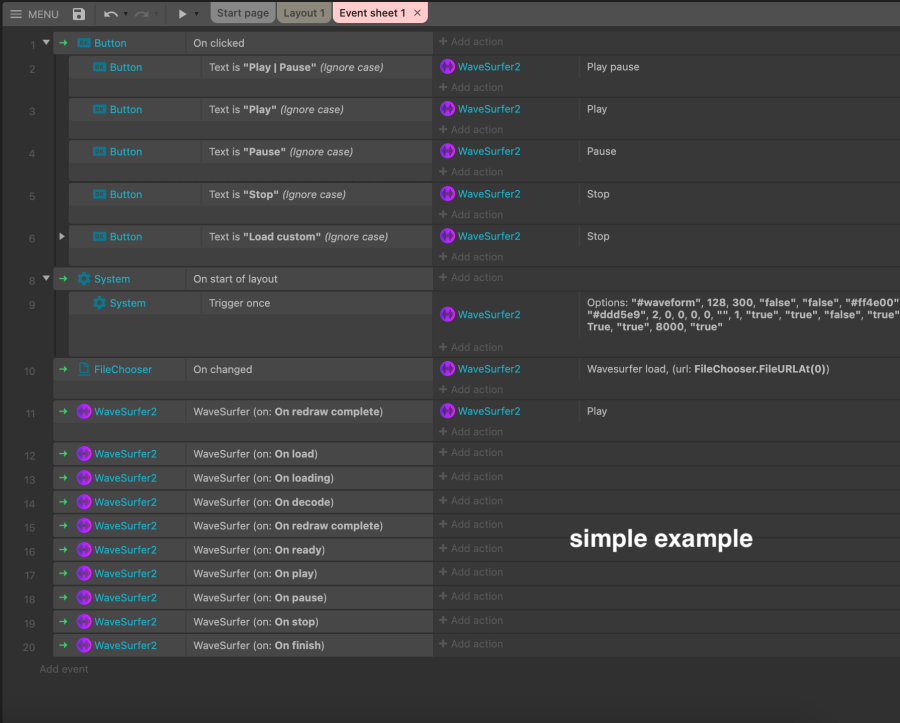Screen dimensions: 900x723
Task: Click System gear icon in Trigger once row
Action: click(x=99, y=303)
